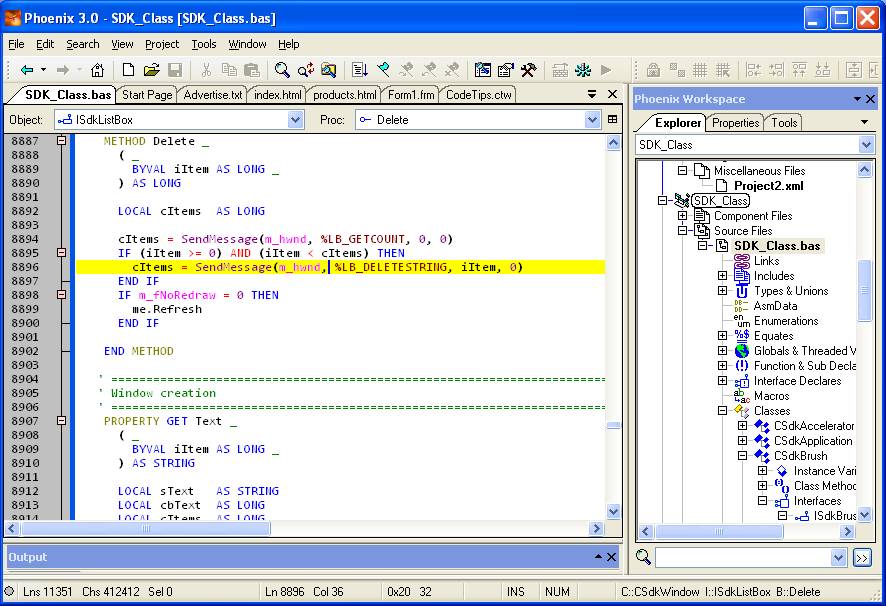
Task: Click the Copy icon in toolbar
Action: pyautogui.click(x=229, y=70)
